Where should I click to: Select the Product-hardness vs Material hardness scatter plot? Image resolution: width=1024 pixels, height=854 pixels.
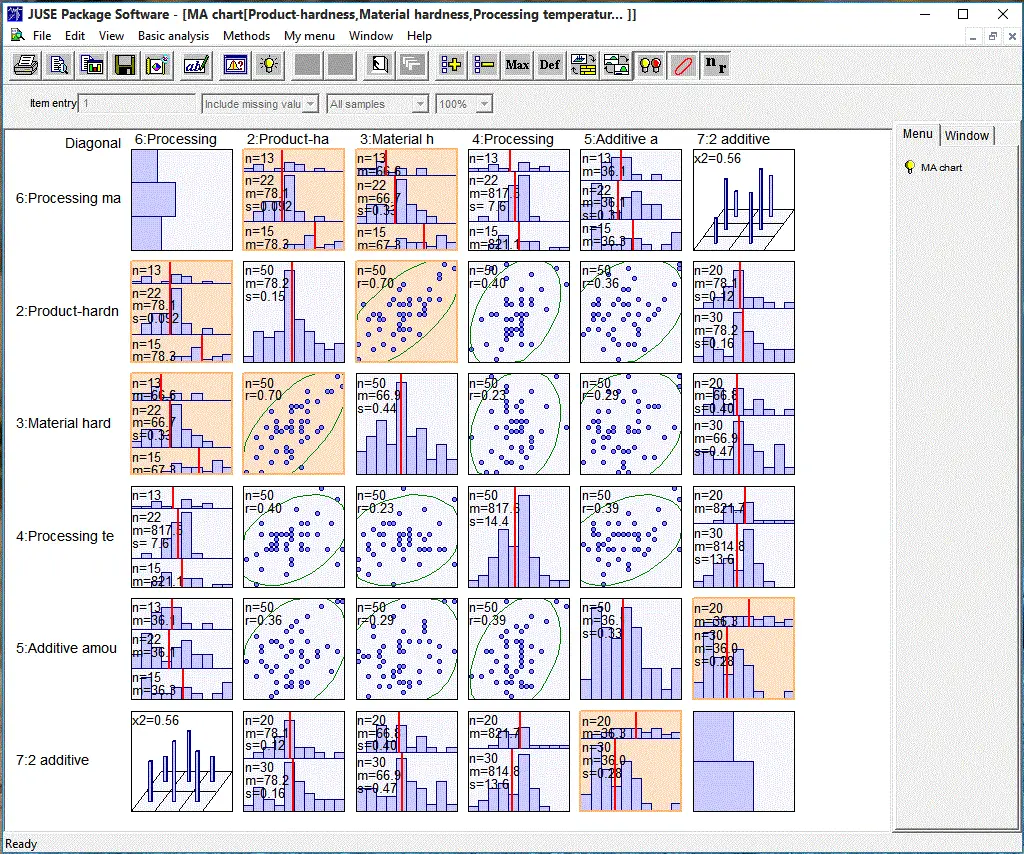tap(407, 312)
